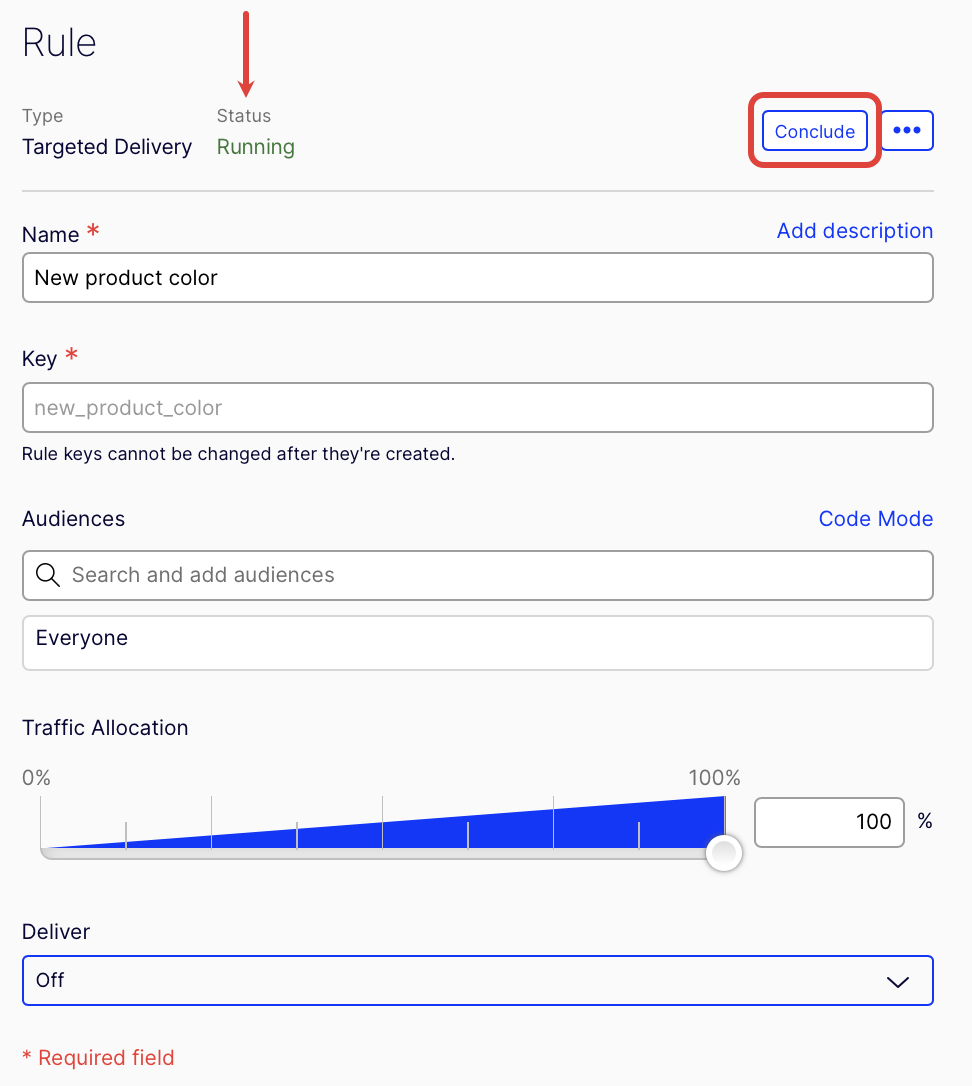Click the traffic percentage box showing 100

pos(829,822)
